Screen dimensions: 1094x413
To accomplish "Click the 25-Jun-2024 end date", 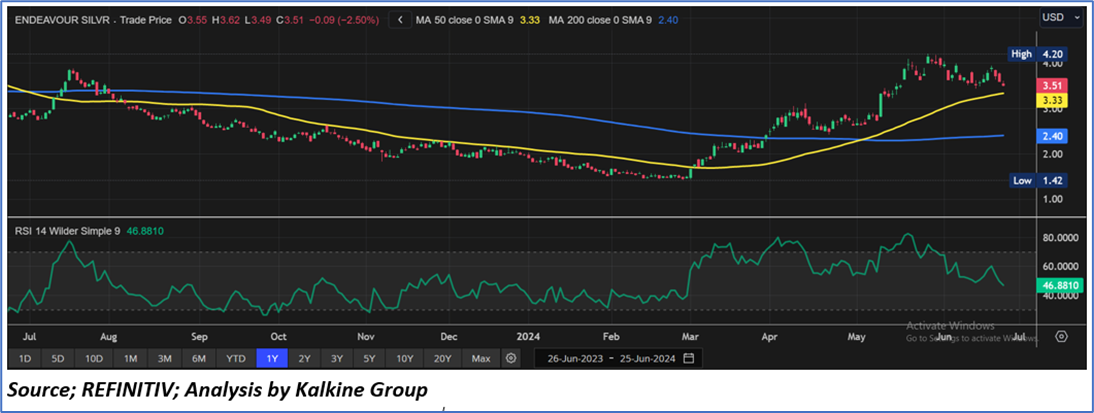I will click(x=647, y=359).
